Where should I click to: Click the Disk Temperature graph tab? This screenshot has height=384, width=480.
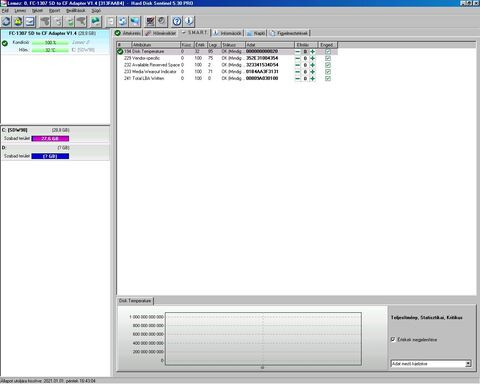point(135,301)
